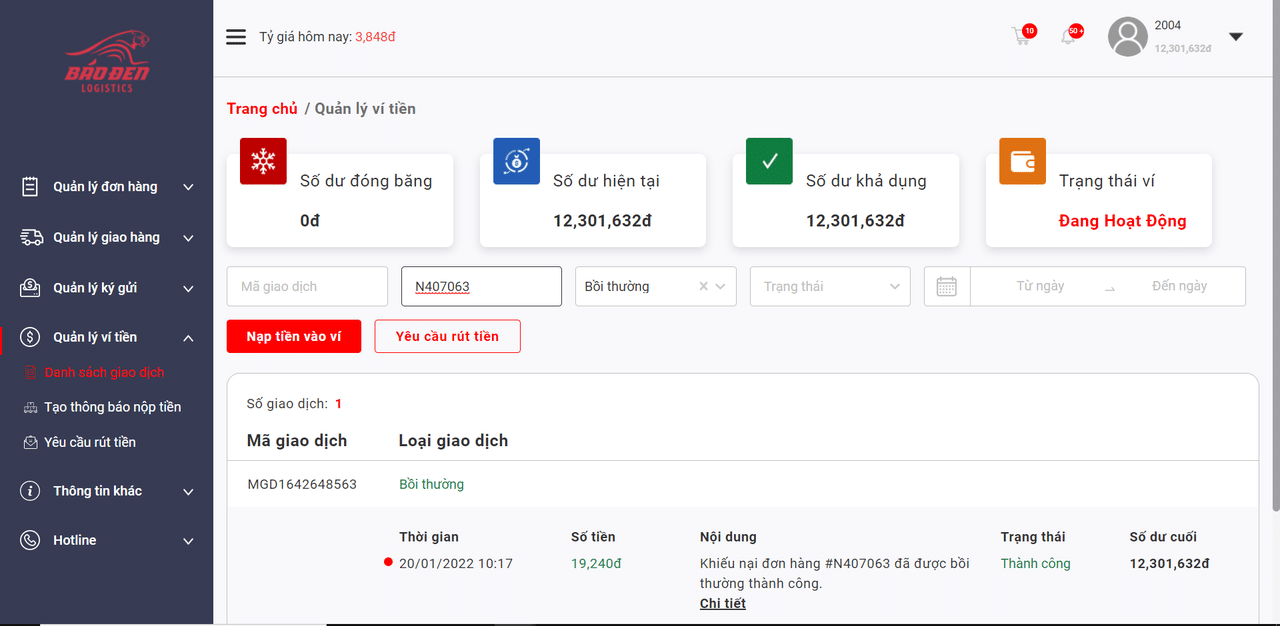The width and height of the screenshot is (1280, 626).
Task: Open the notifications bell icon
Action: (1068, 37)
